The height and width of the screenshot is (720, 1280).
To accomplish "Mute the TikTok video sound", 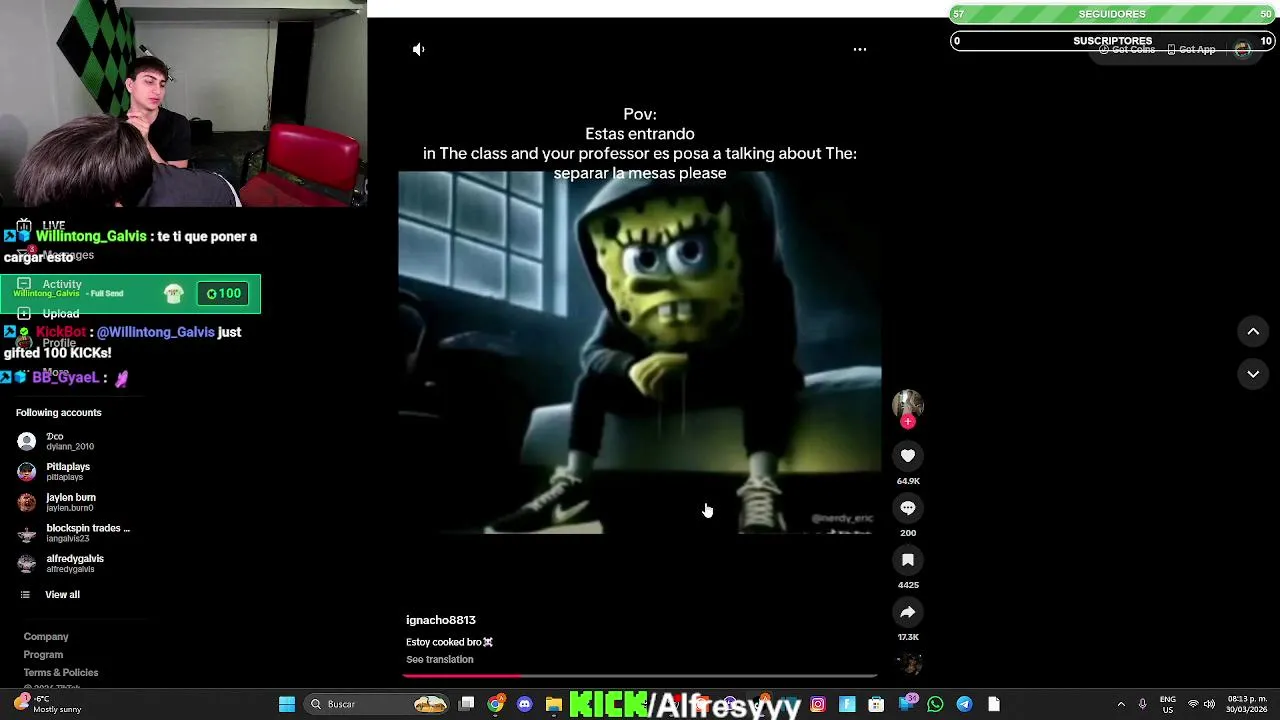I will [419, 49].
